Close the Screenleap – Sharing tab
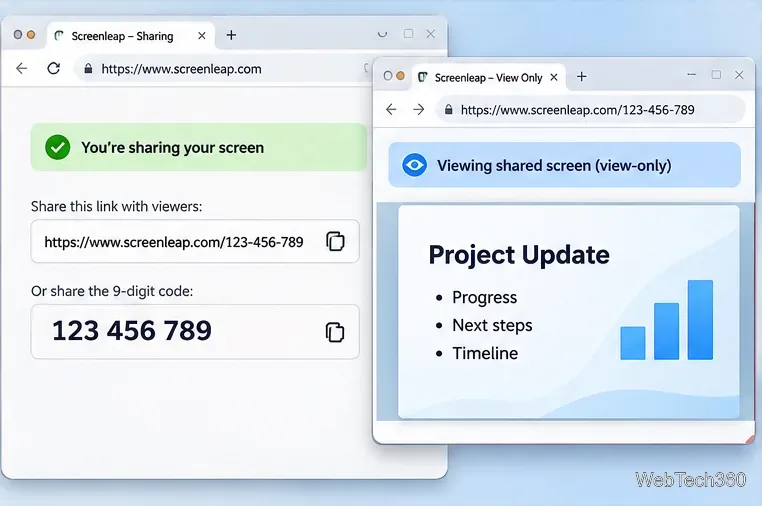This screenshot has height=506, width=762. [202, 36]
